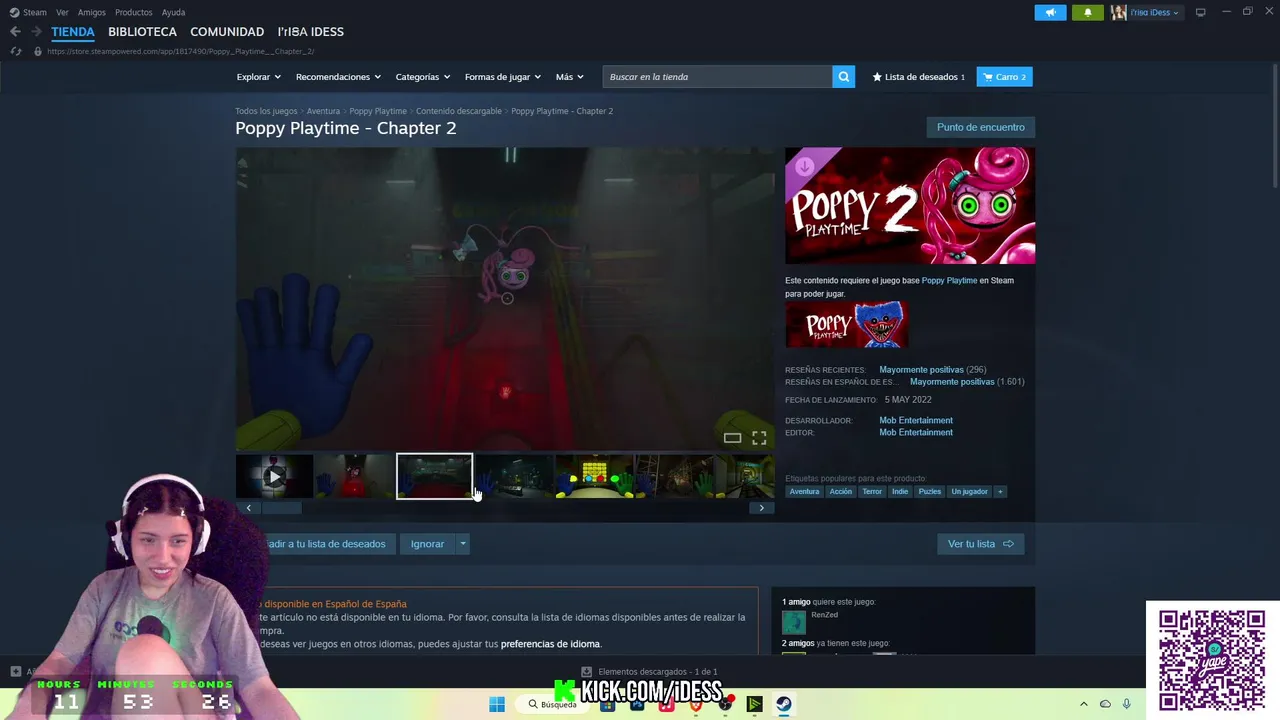Expand the Ignorar options arrow
1280x720 pixels.
[462, 544]
